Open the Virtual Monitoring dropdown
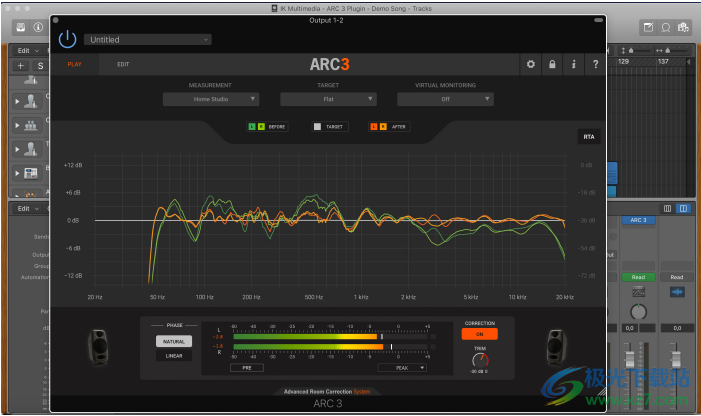 tap(445, 99)
